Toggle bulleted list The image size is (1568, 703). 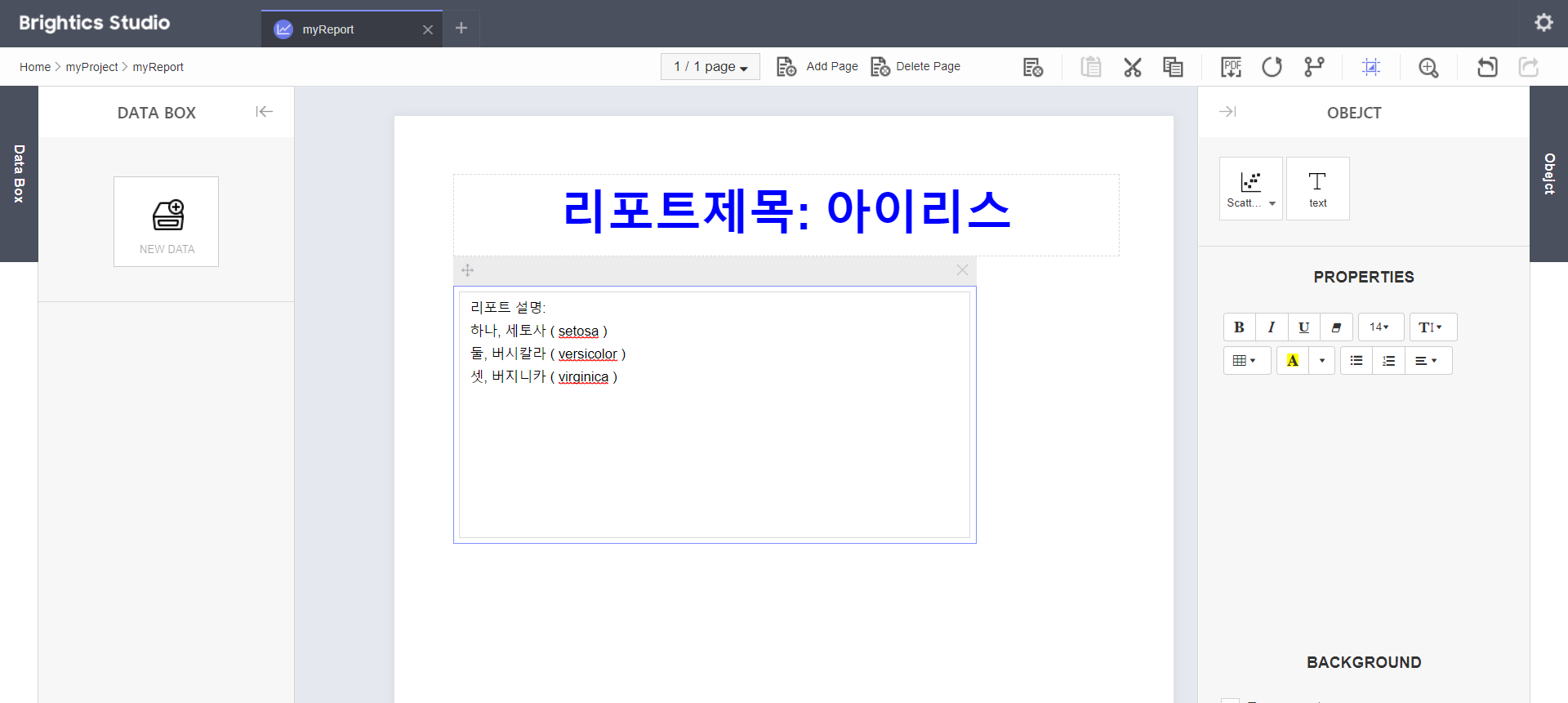[x=1356, y=361]
